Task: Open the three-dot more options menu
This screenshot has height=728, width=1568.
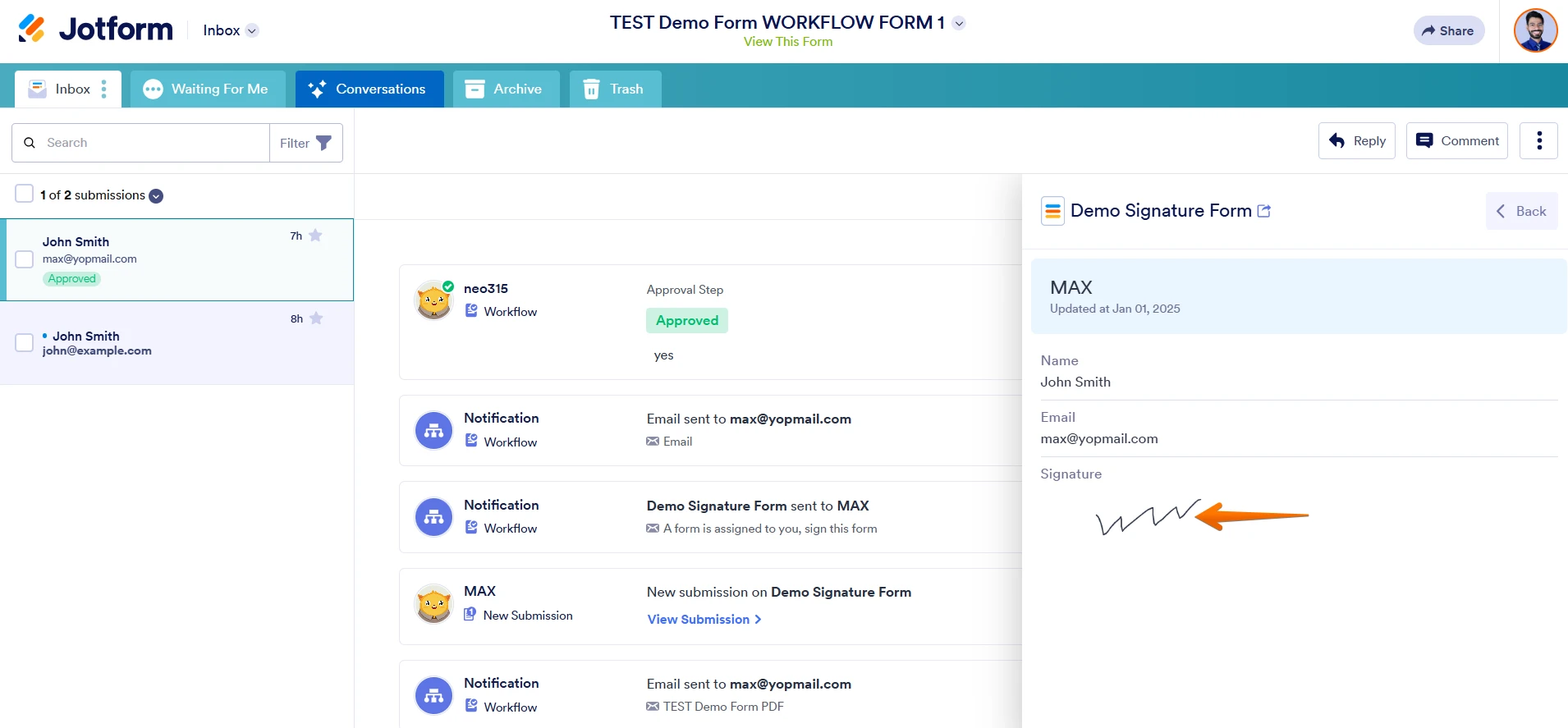Action: [1539, 141]
